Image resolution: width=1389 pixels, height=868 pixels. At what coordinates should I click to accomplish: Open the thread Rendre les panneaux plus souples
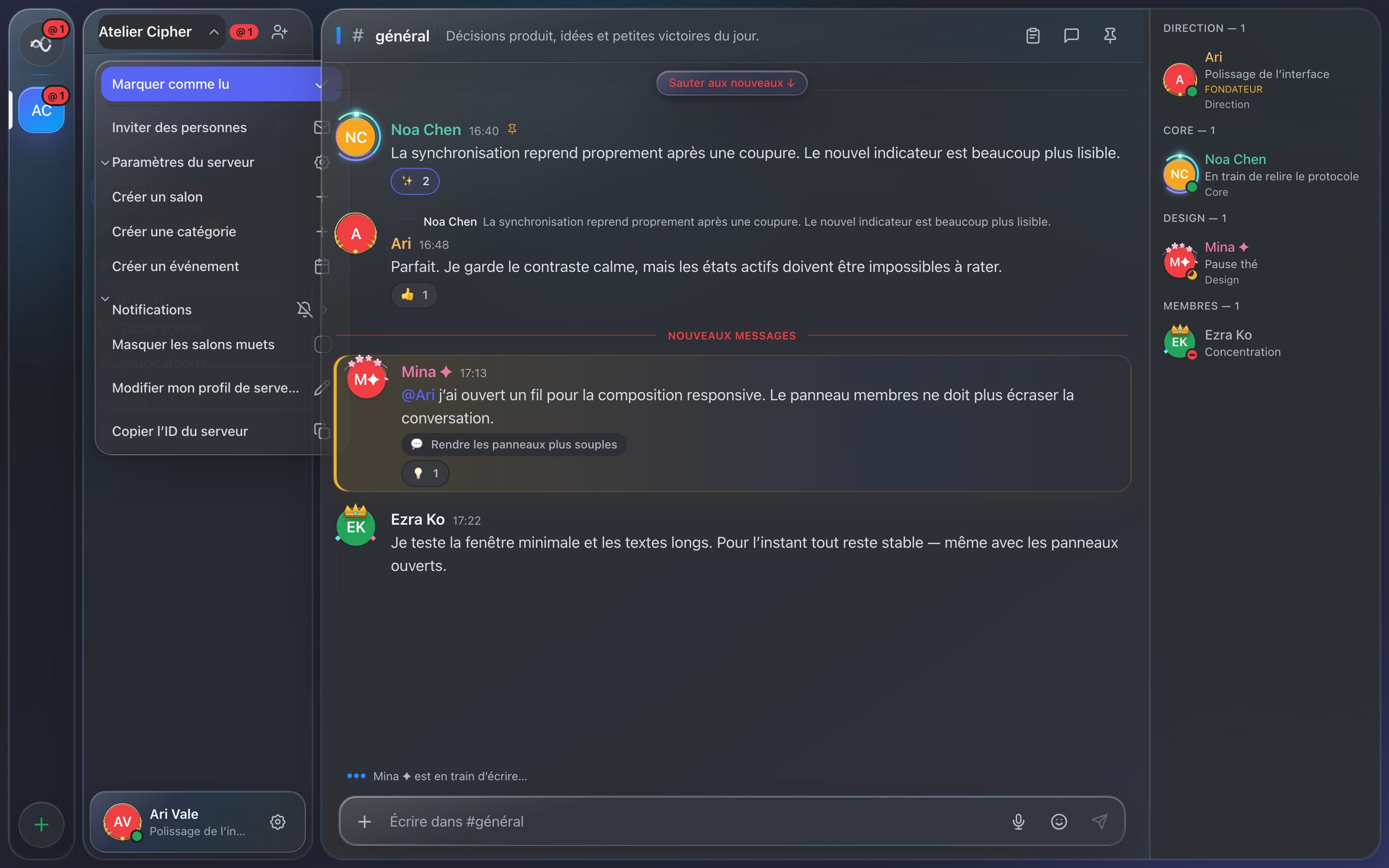(514, 444)
